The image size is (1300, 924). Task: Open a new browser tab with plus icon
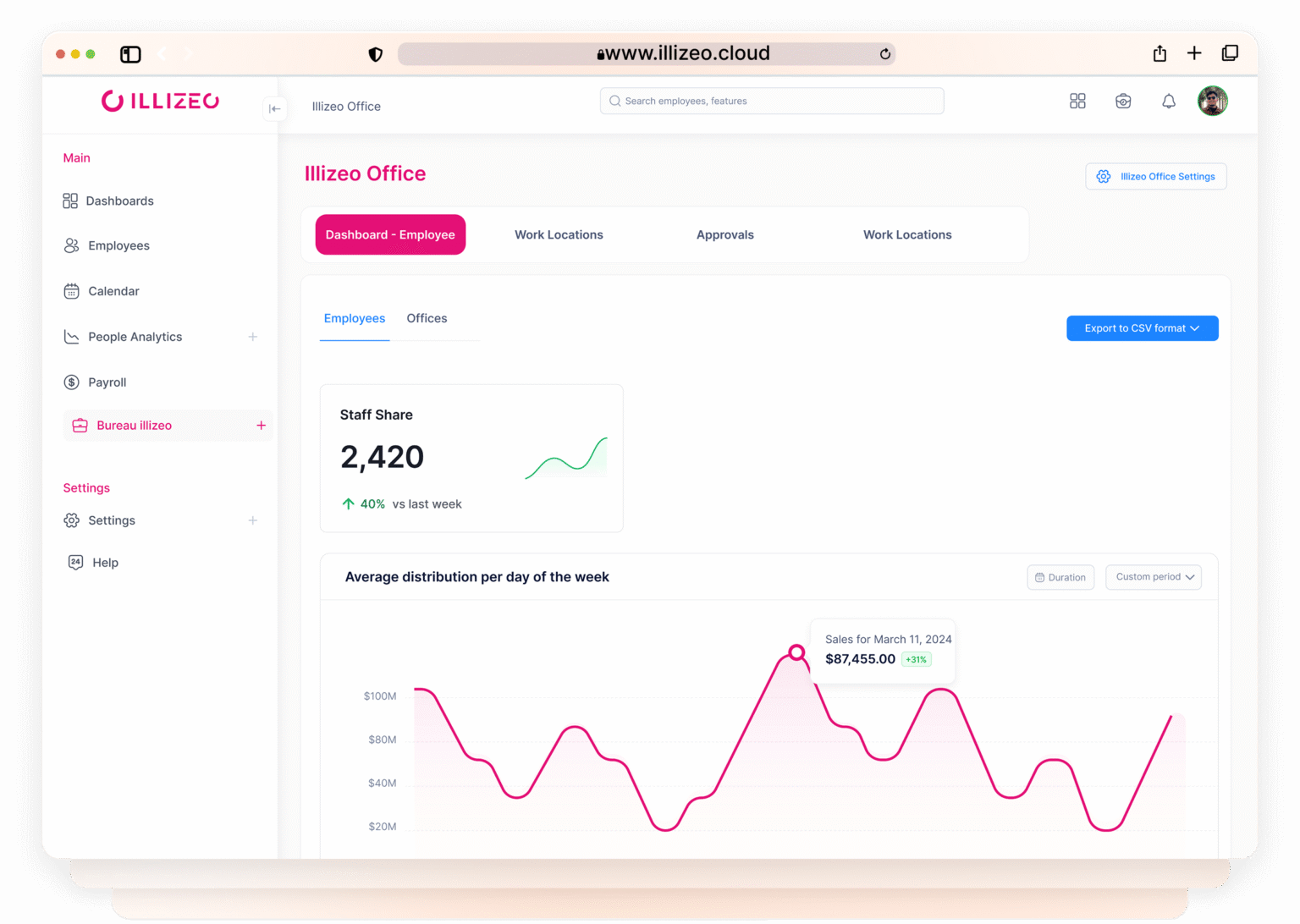point(1194,53)
